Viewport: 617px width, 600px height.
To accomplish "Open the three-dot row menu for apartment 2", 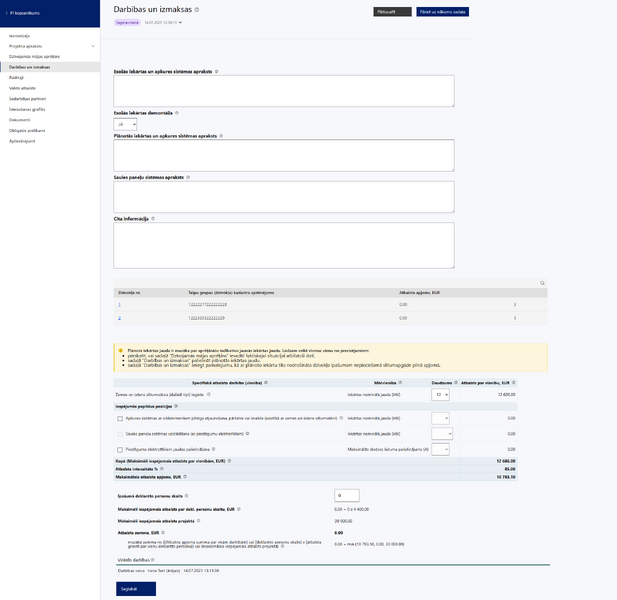I will (515, 318).
